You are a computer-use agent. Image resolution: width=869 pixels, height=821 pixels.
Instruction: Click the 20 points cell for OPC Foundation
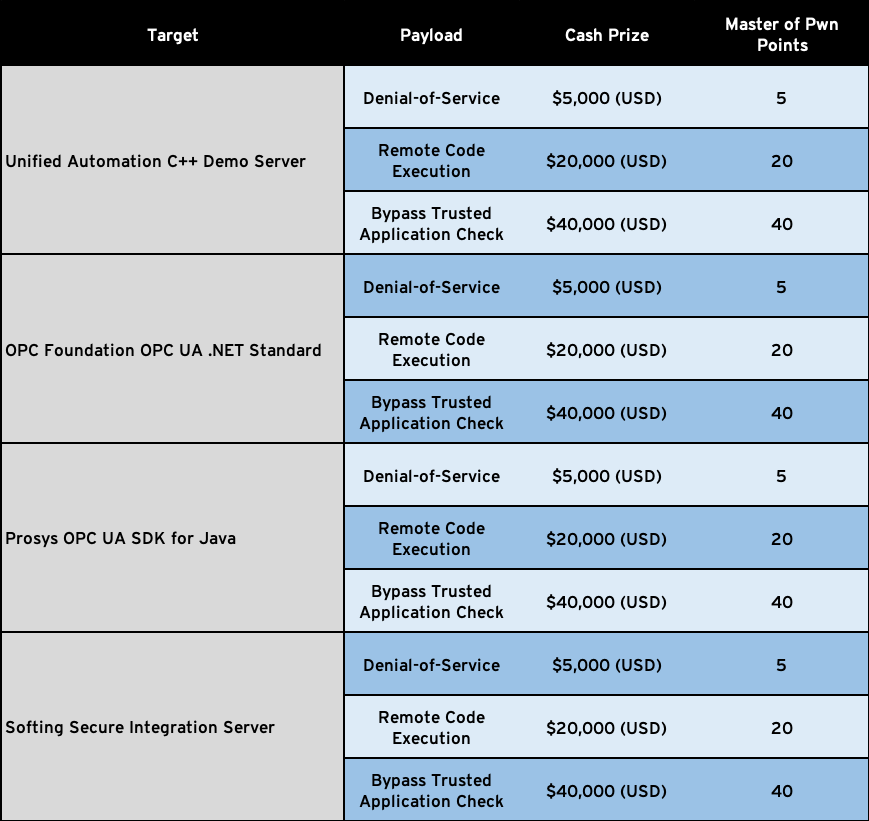tap(781, 350)
